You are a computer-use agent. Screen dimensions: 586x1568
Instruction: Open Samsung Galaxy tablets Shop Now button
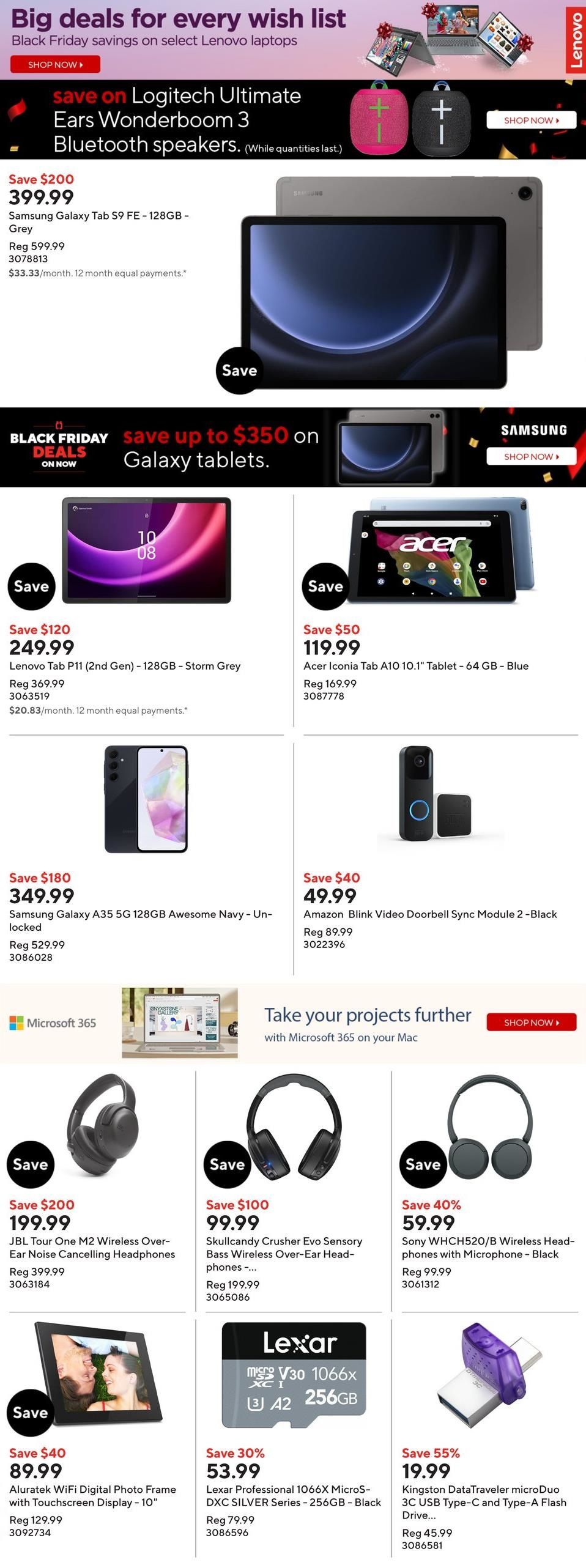[531, 456]
